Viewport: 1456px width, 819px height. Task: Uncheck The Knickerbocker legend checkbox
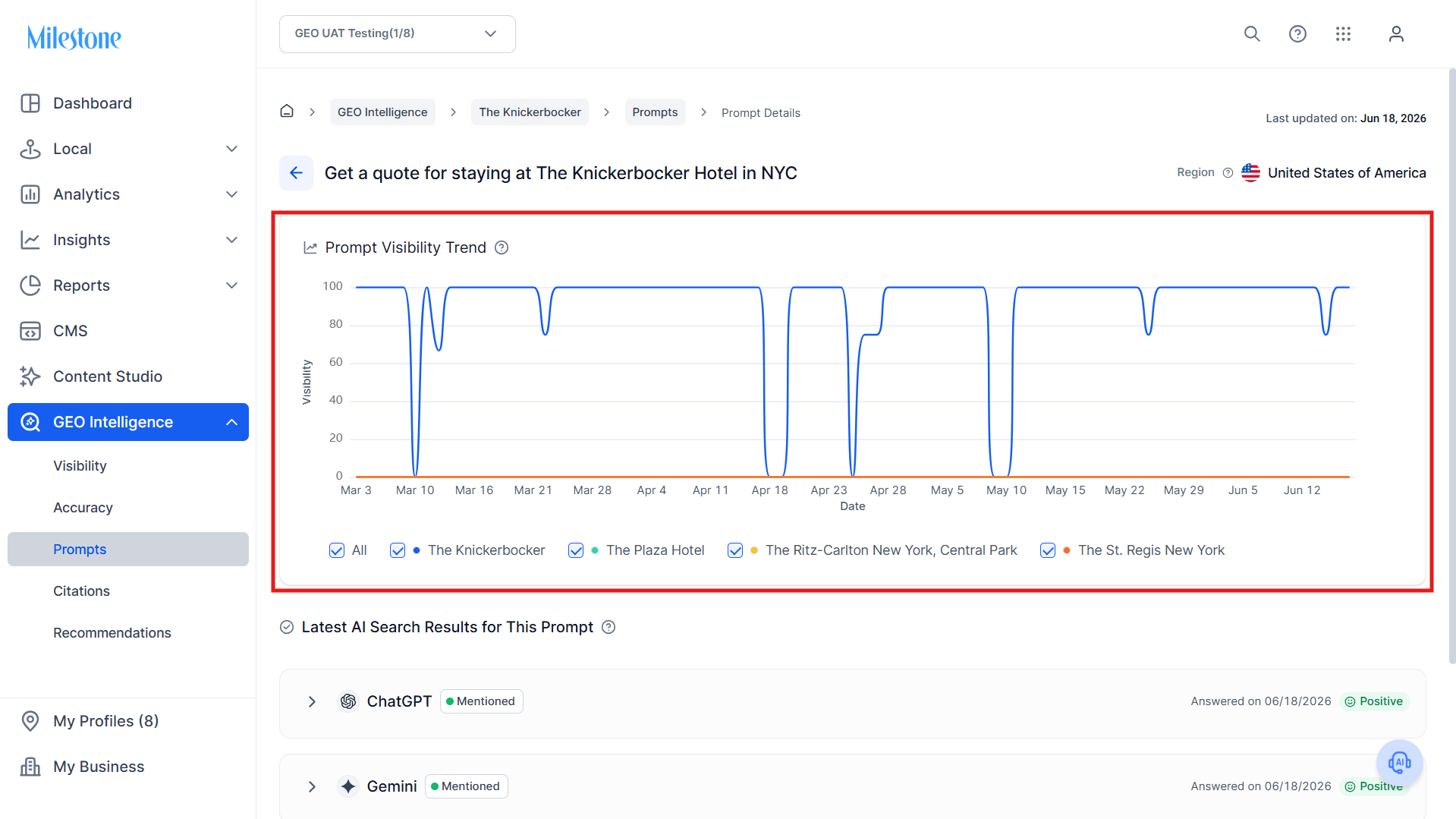click(398, 550)
